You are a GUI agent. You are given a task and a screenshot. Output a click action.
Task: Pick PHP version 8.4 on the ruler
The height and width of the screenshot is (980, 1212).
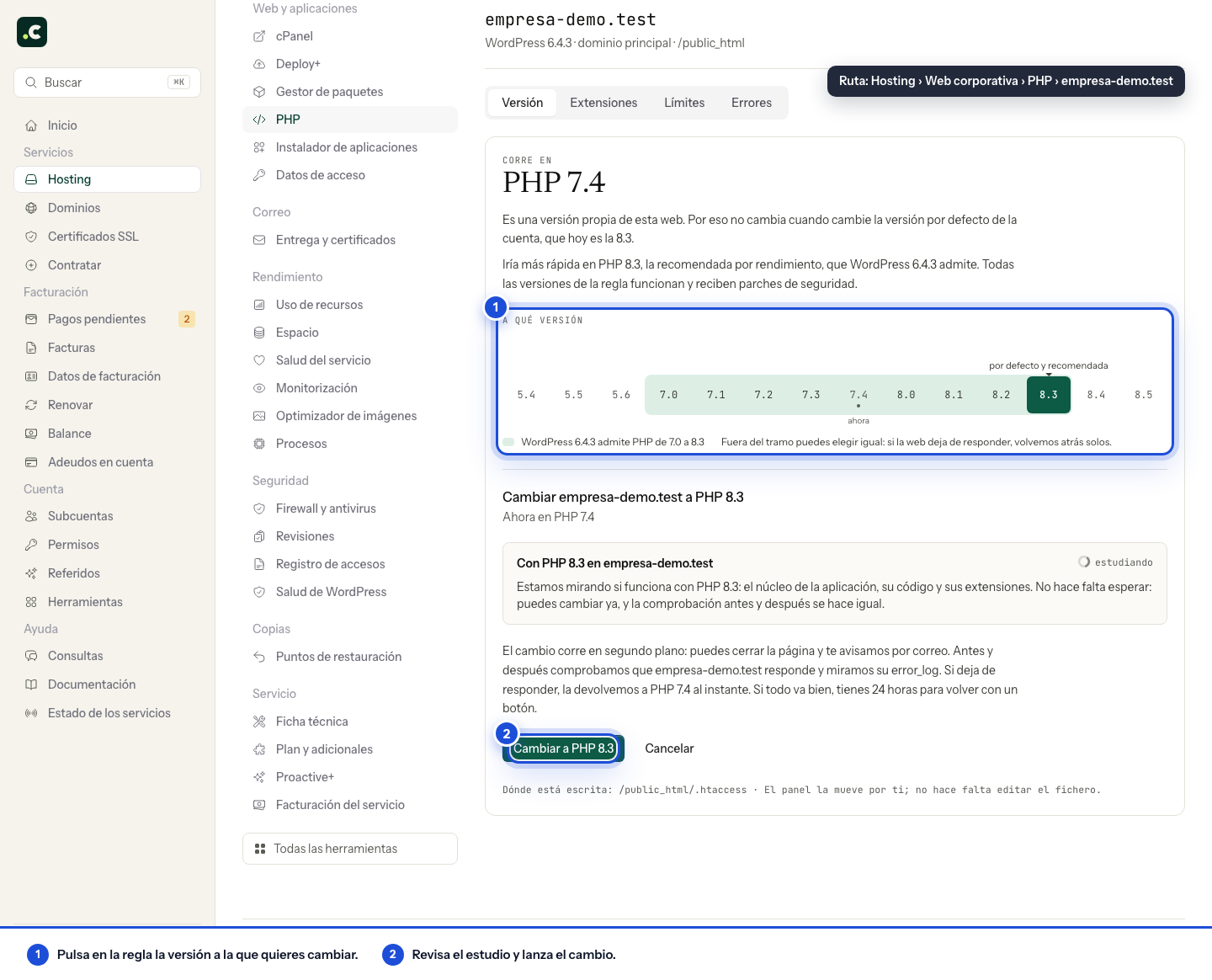click(x=1096, y=394)
